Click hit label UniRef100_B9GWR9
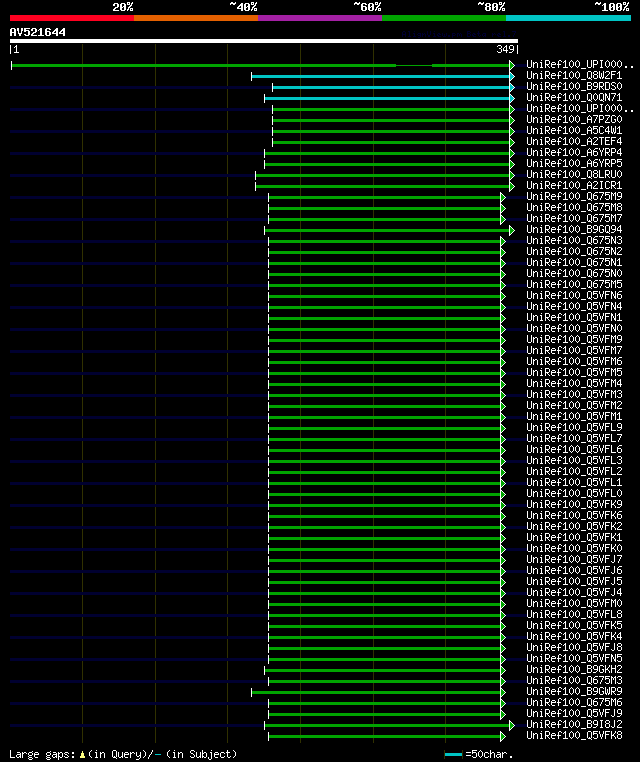 574,691
